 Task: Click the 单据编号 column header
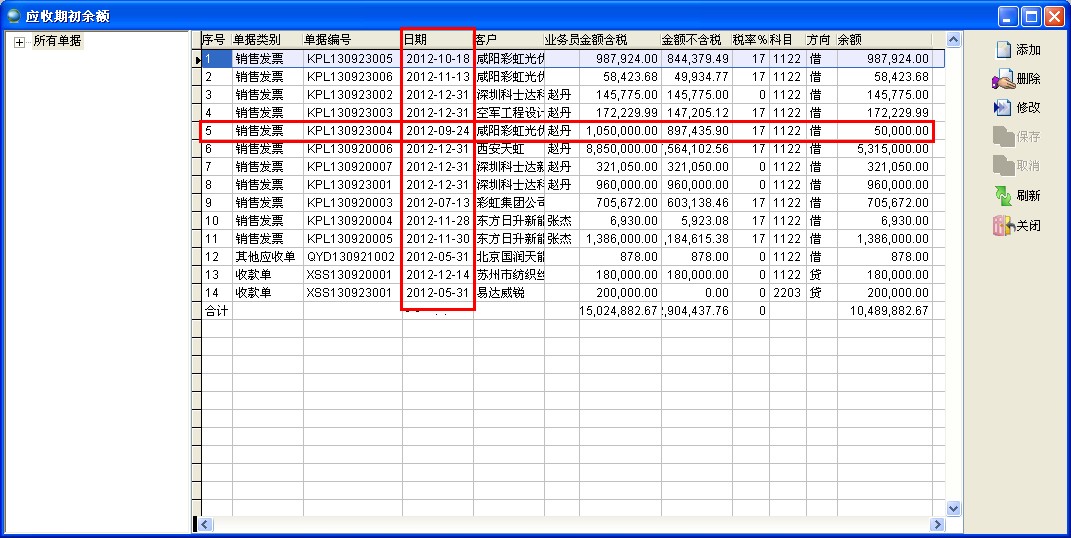(x=351, y=39)
